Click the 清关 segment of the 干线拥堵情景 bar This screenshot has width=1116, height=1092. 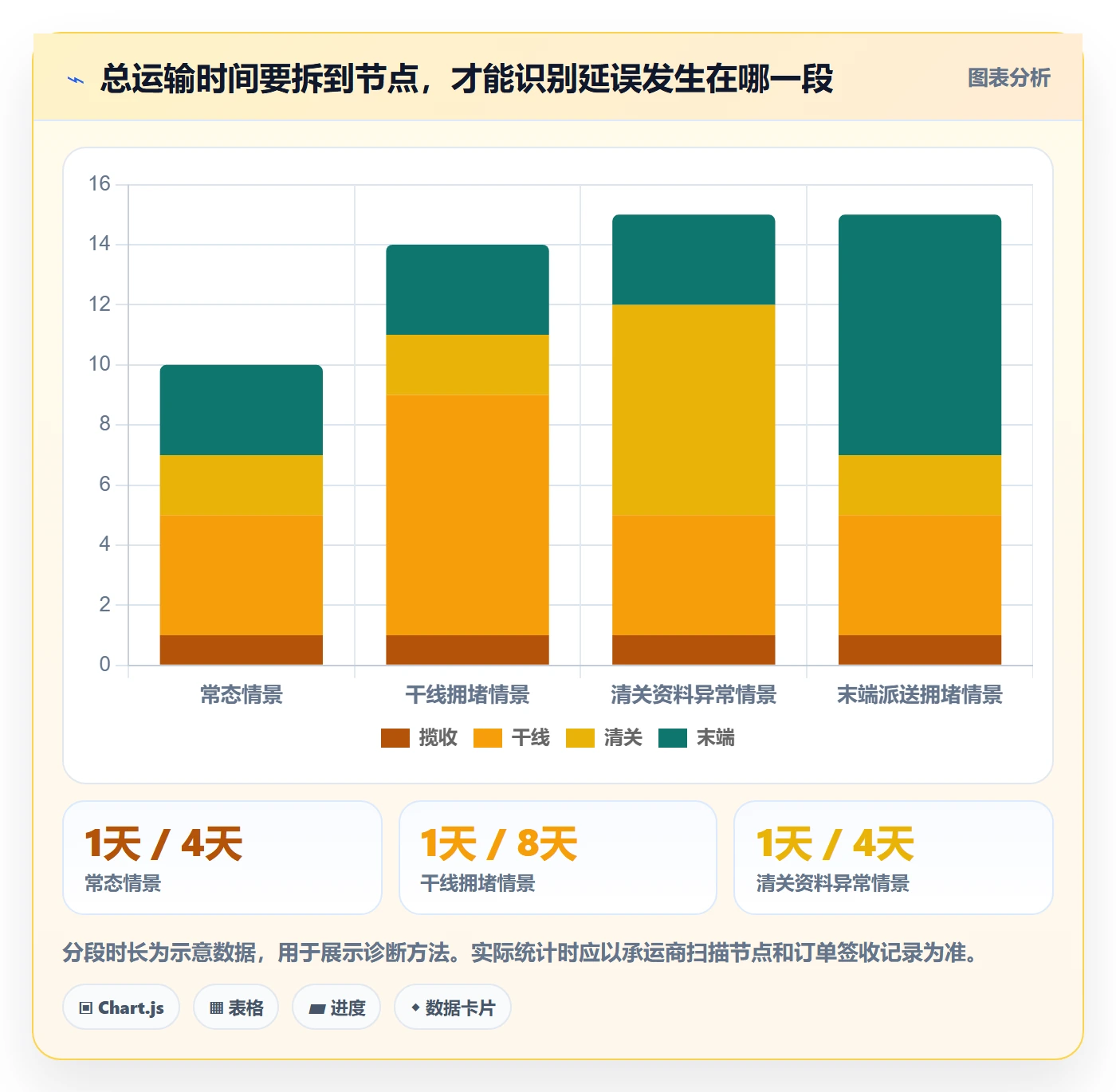click(468, 365)
